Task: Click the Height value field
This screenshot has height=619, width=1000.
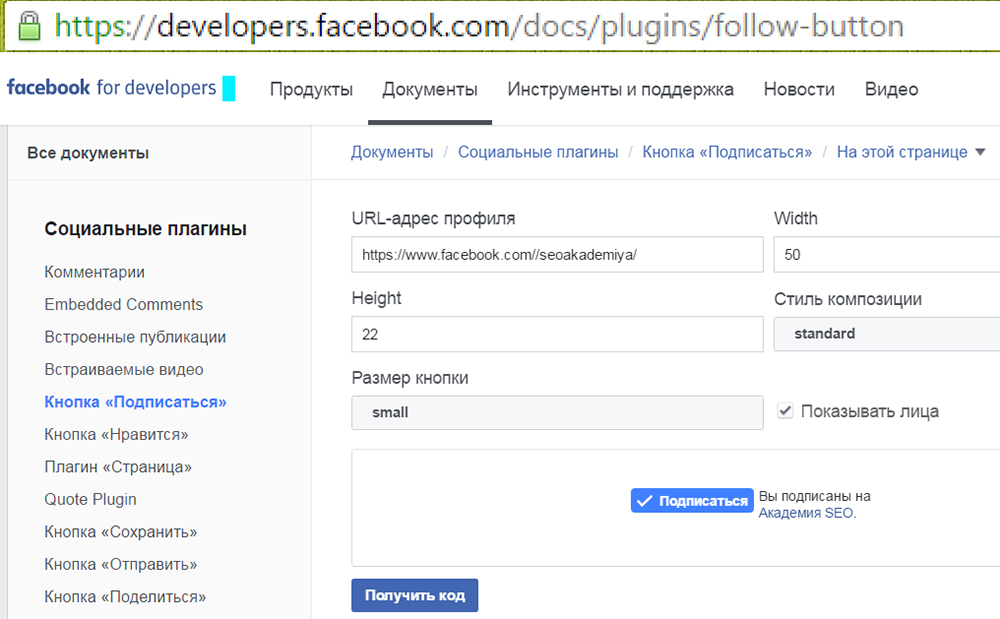Action: (556, 334)
